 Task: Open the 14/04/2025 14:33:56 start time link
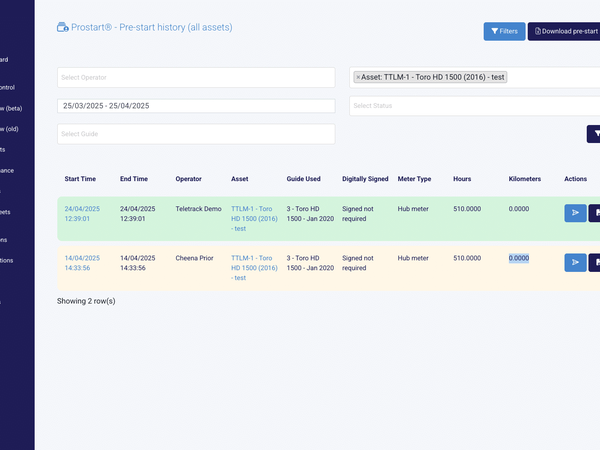coord(82,263)
